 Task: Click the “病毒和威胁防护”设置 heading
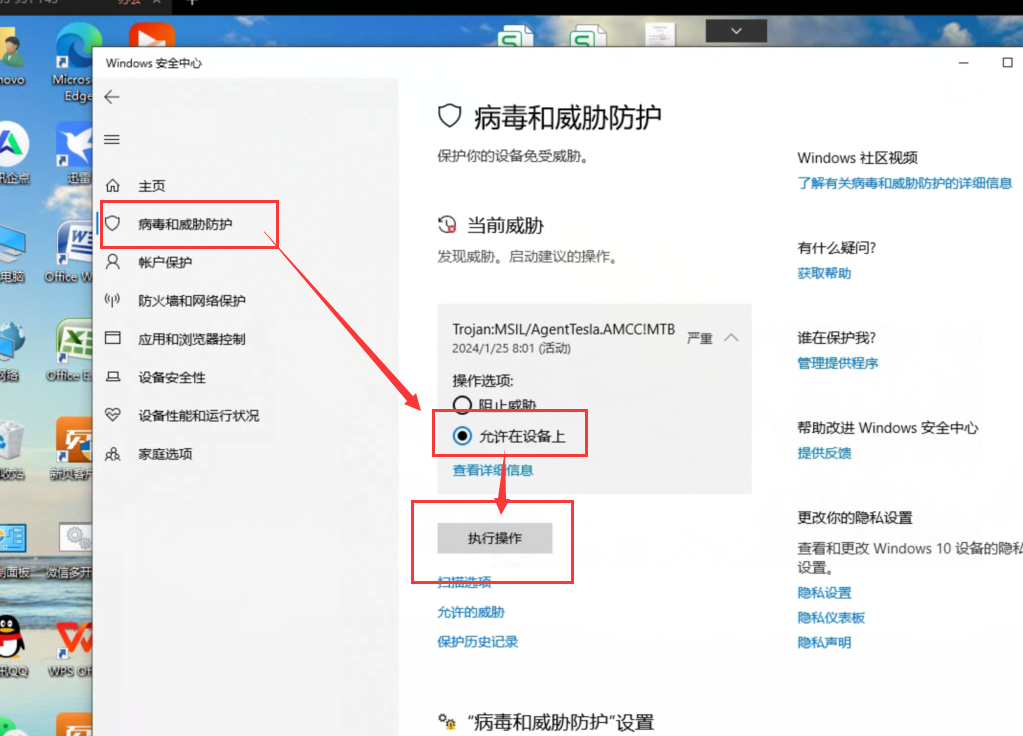click(561, 722)
